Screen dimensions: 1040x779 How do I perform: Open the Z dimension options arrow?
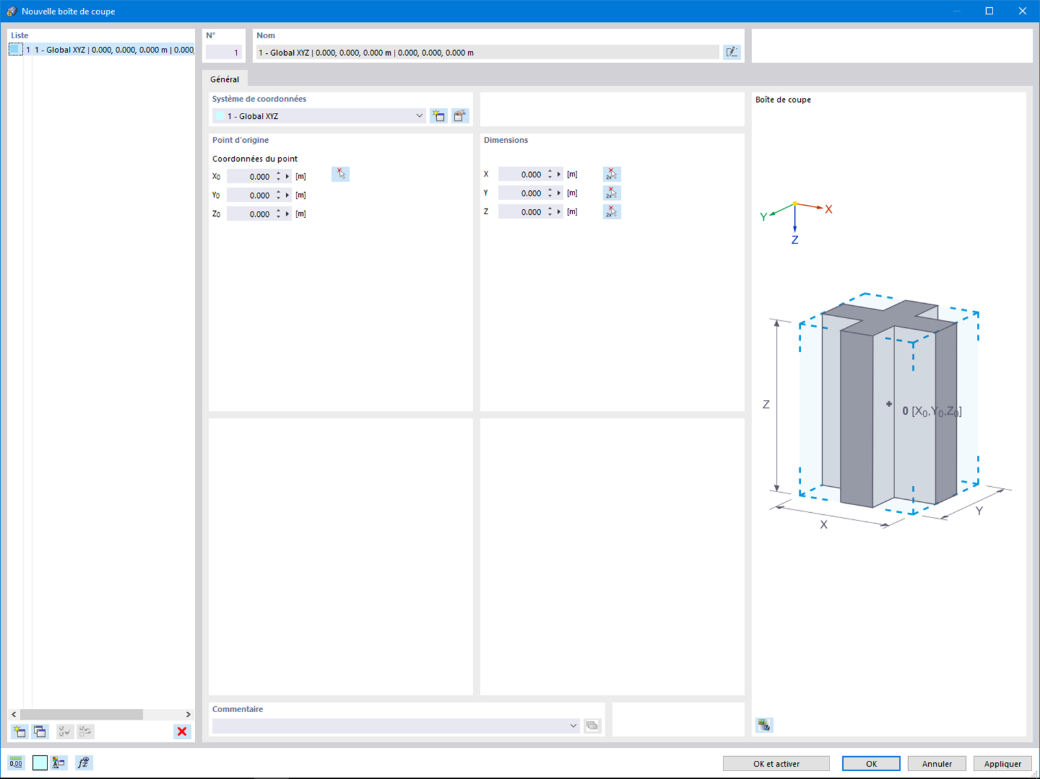coord(559,212)
